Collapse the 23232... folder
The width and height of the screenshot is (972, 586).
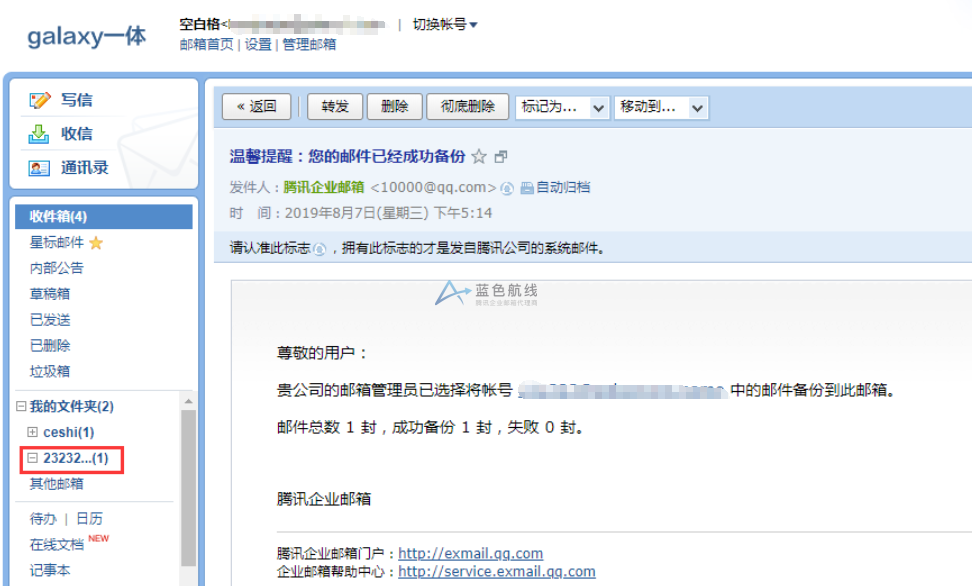point(32,458)
